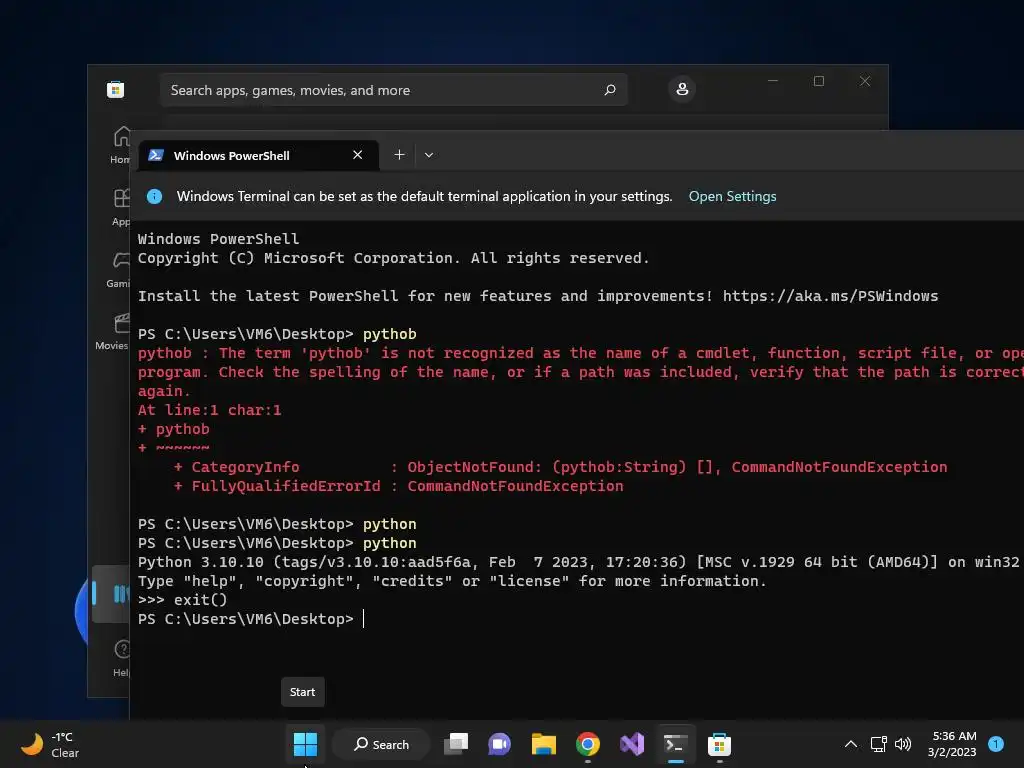Image resolution: width=1024 pixels, height=768 pixels.
Task: Click the first 'pythob' command text
Action: pyautogui.click(x=389, y=334)
